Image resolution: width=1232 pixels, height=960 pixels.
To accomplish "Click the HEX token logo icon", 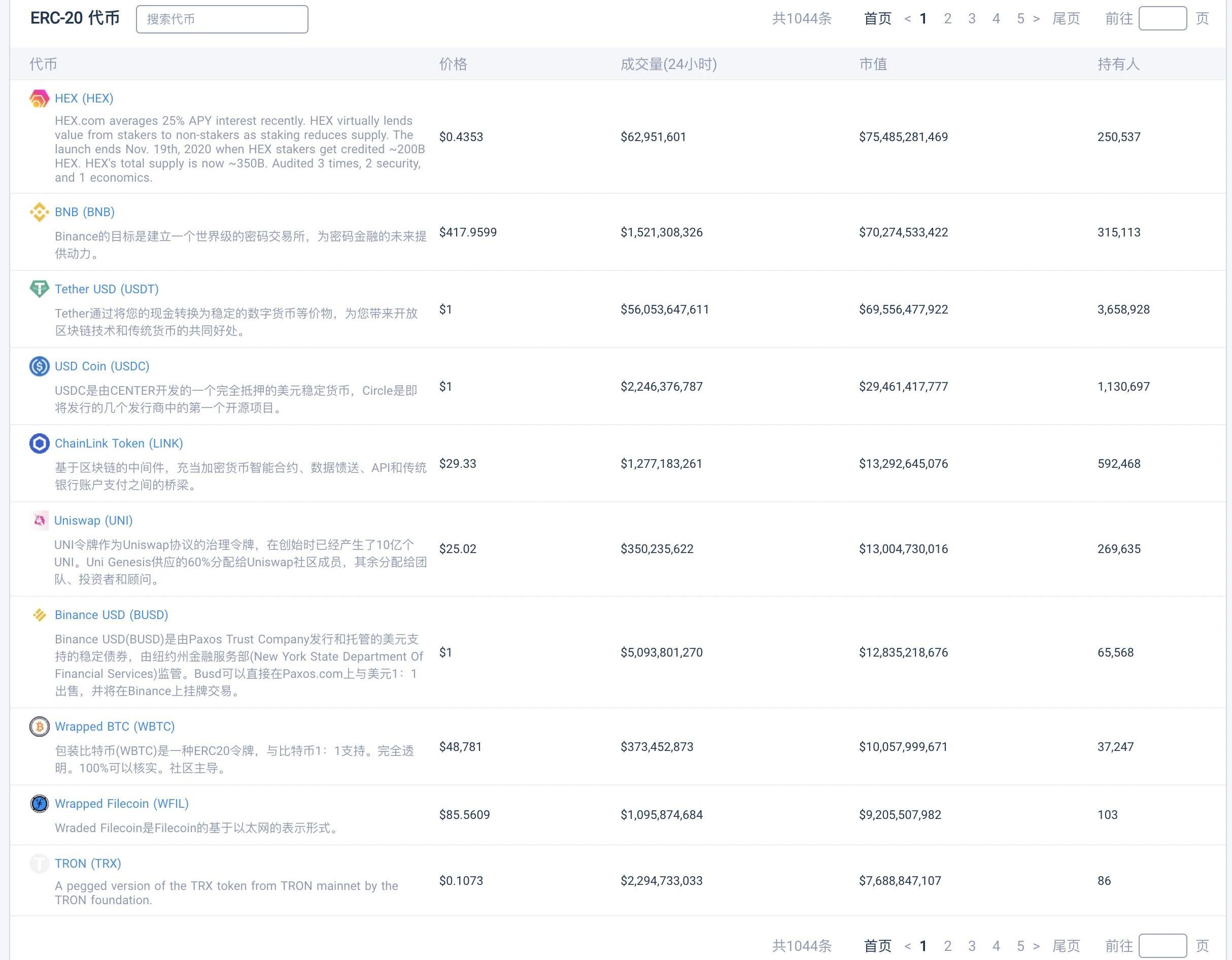I will pos(39,99).
